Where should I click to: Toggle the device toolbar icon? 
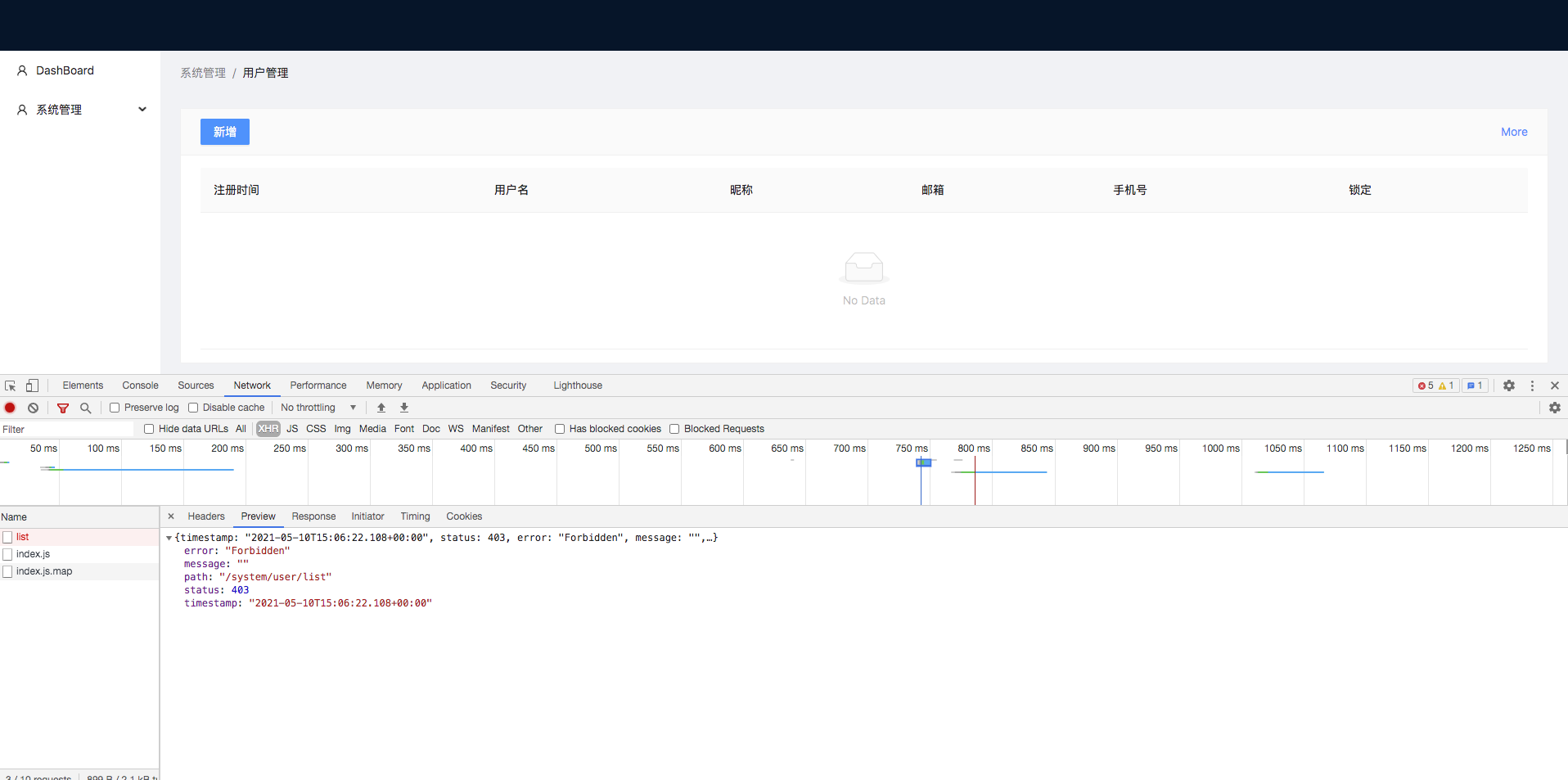pos(32,385)
